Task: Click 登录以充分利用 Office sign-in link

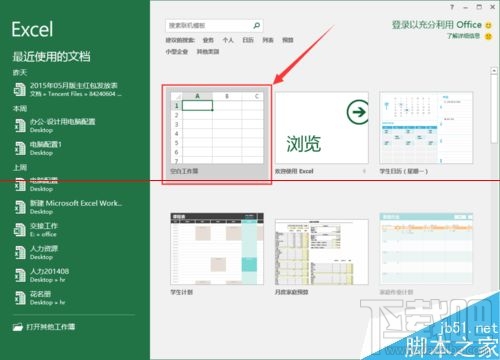Action: pos(437,25)
